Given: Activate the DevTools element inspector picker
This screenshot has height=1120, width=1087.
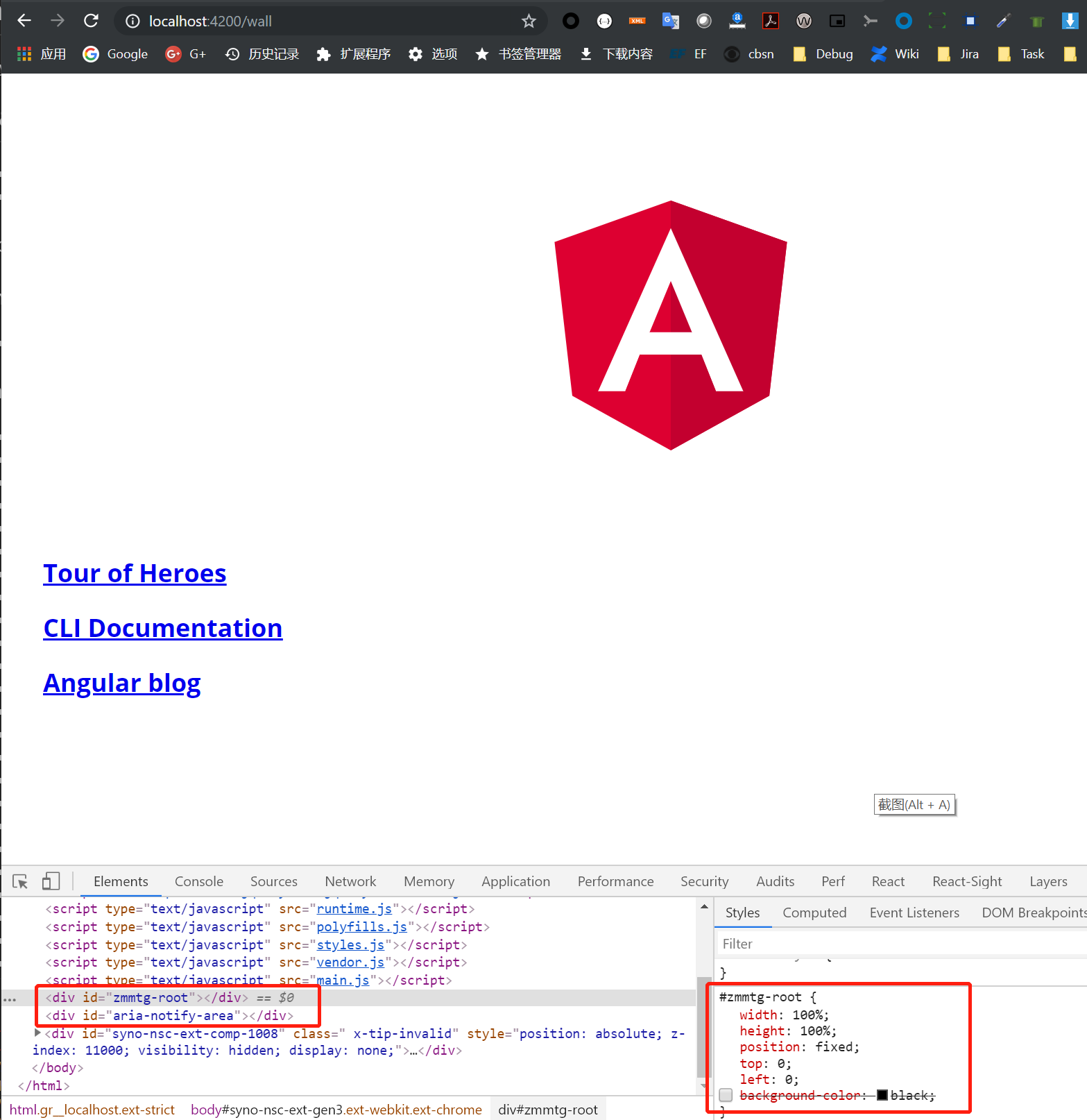Looking at the screenshot, I should [x=20, y=881].
